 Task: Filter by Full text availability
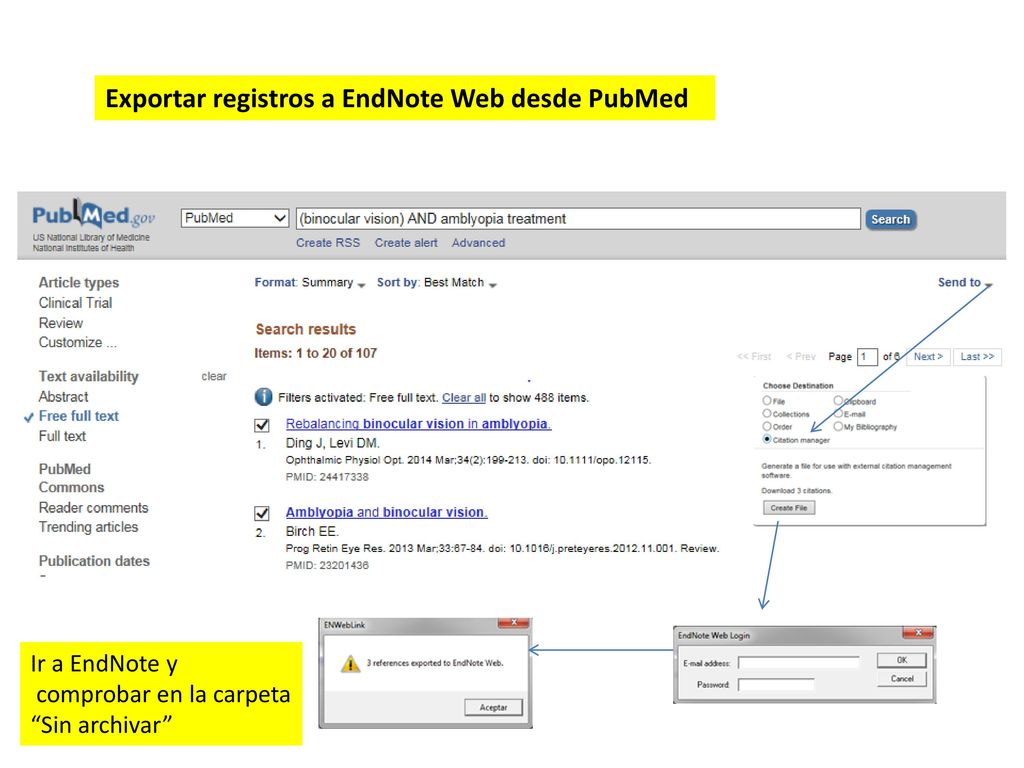coord(62,436)
